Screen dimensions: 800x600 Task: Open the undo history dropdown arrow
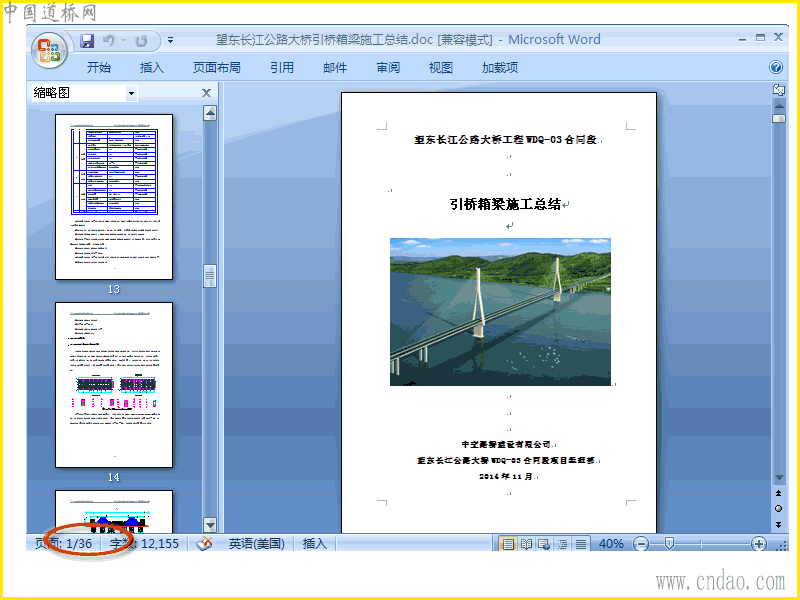123,41
